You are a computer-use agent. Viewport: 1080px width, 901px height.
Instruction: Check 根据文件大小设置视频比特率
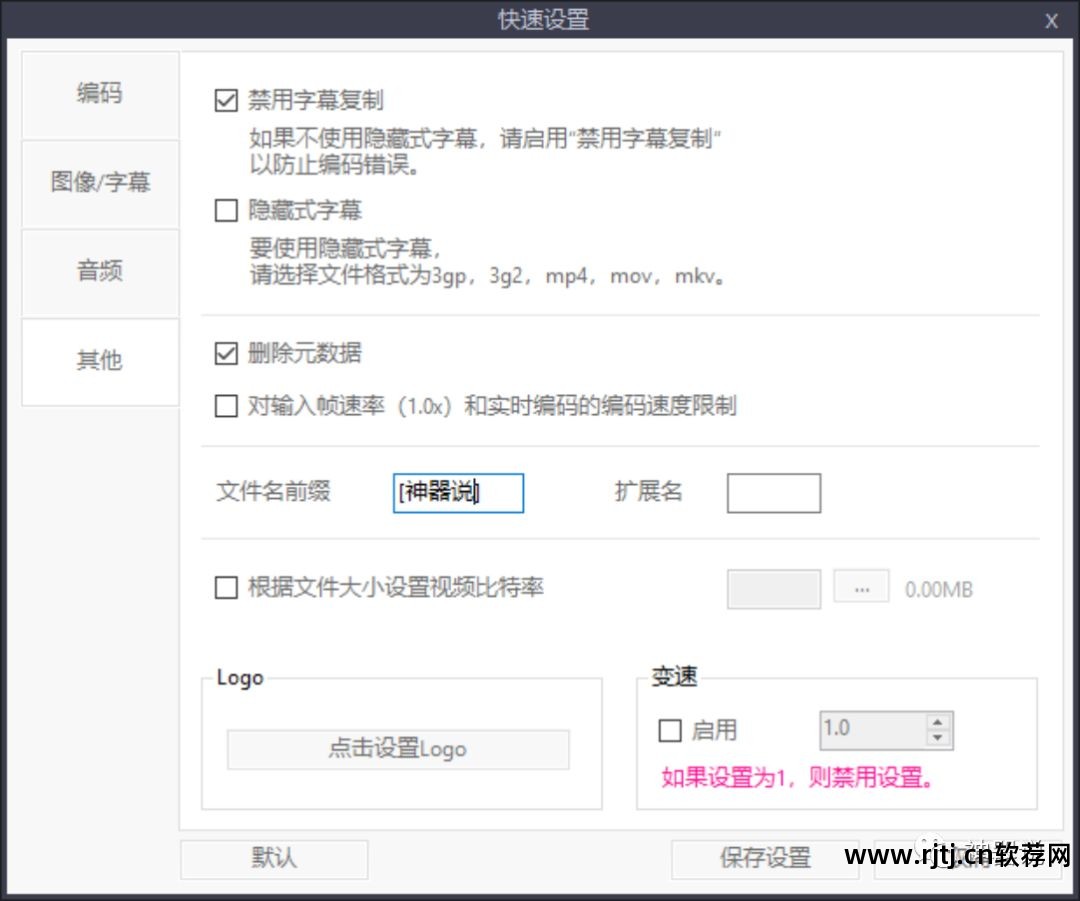click(x=226, y=588)
